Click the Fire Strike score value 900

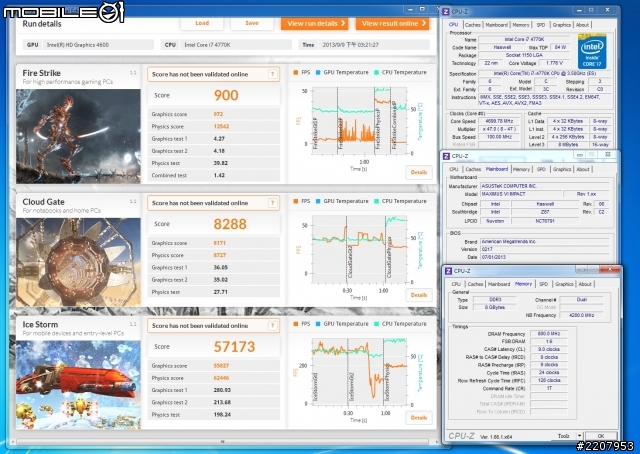click(226, 95)
